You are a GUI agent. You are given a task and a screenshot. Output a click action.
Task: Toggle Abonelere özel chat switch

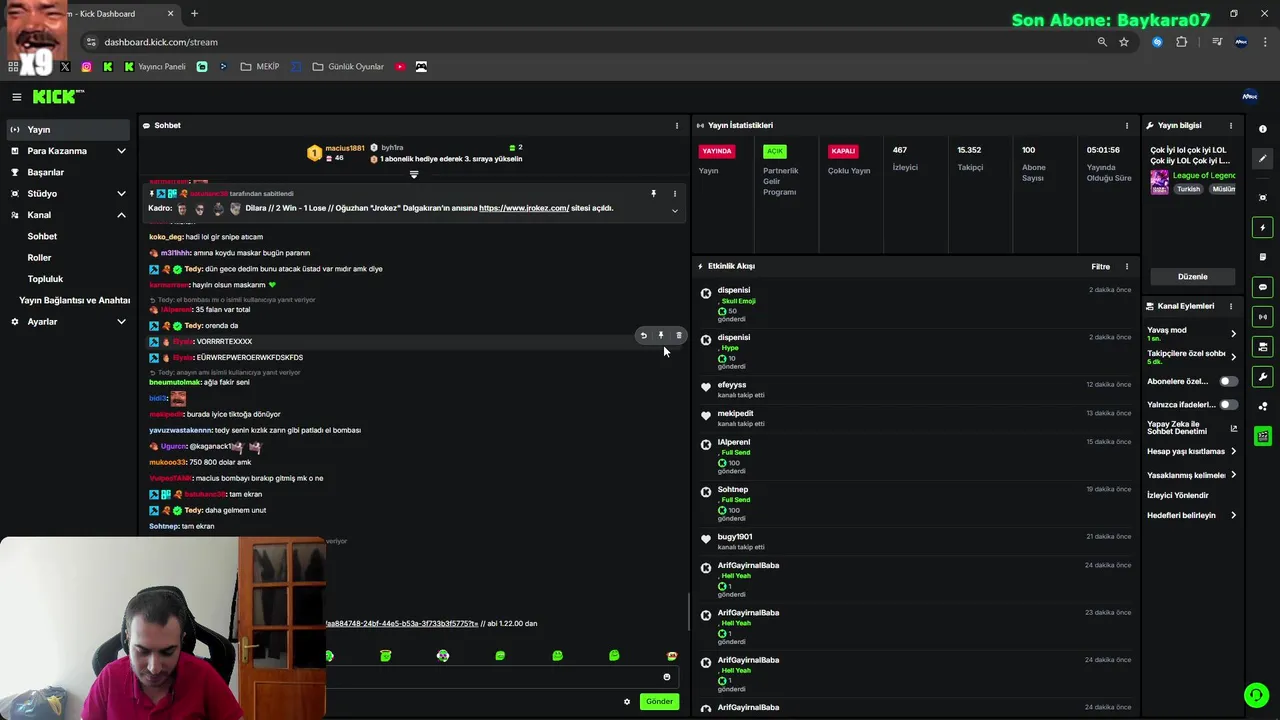click(x=1228, y=381)
